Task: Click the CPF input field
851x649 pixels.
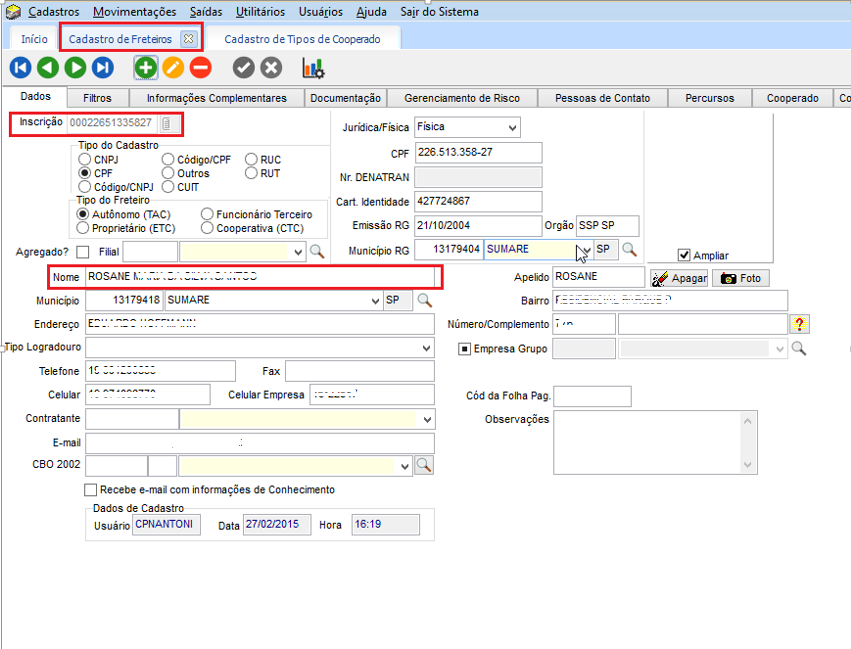Action: pyautogui.click(x=478, y=153)
